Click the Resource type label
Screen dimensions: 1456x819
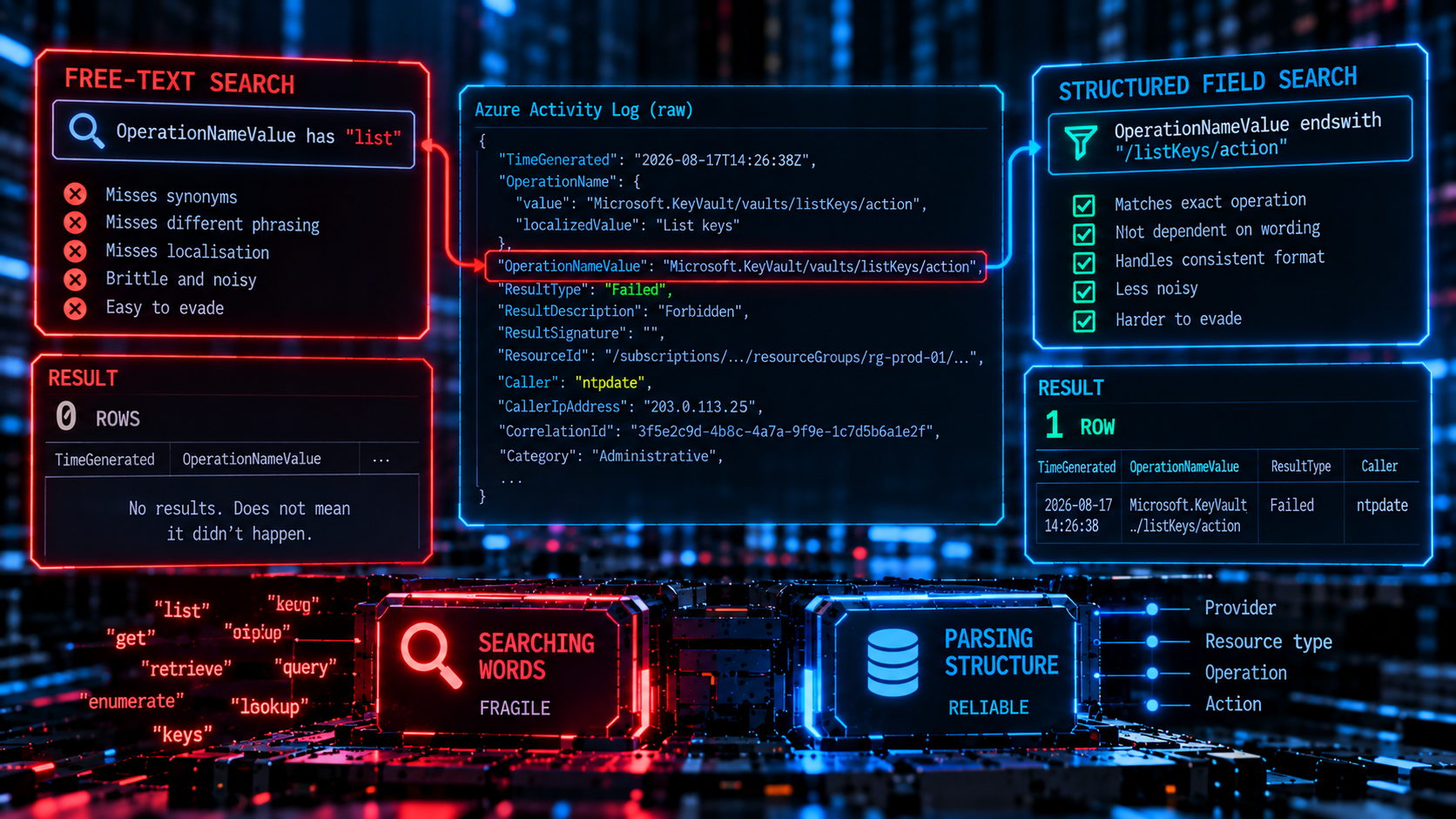tap(1268, 641)
